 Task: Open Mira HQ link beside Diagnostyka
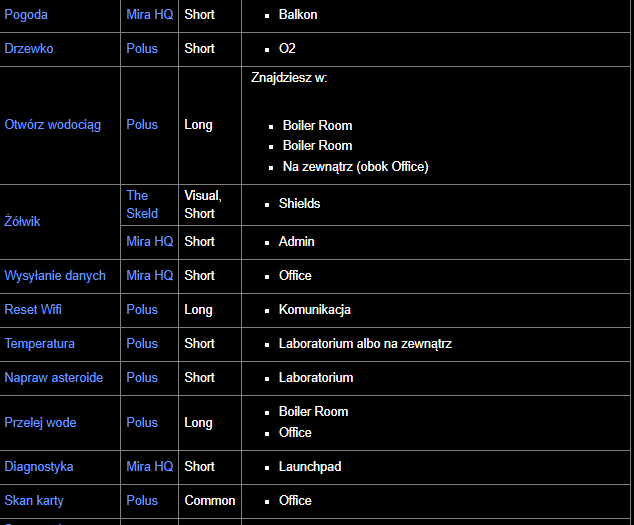coord(150,466)
